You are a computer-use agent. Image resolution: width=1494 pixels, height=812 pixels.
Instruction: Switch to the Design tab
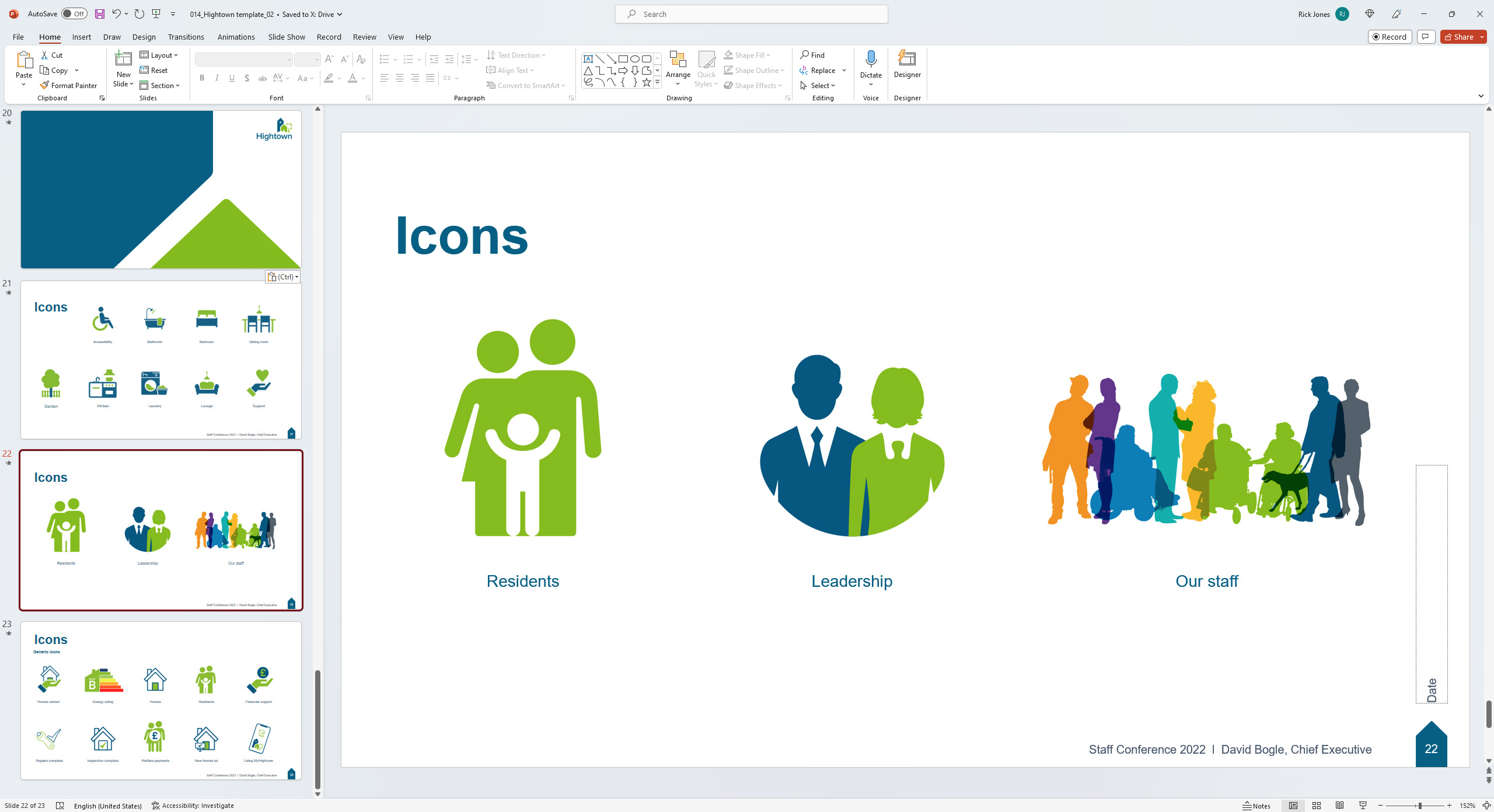coord(144,37)
